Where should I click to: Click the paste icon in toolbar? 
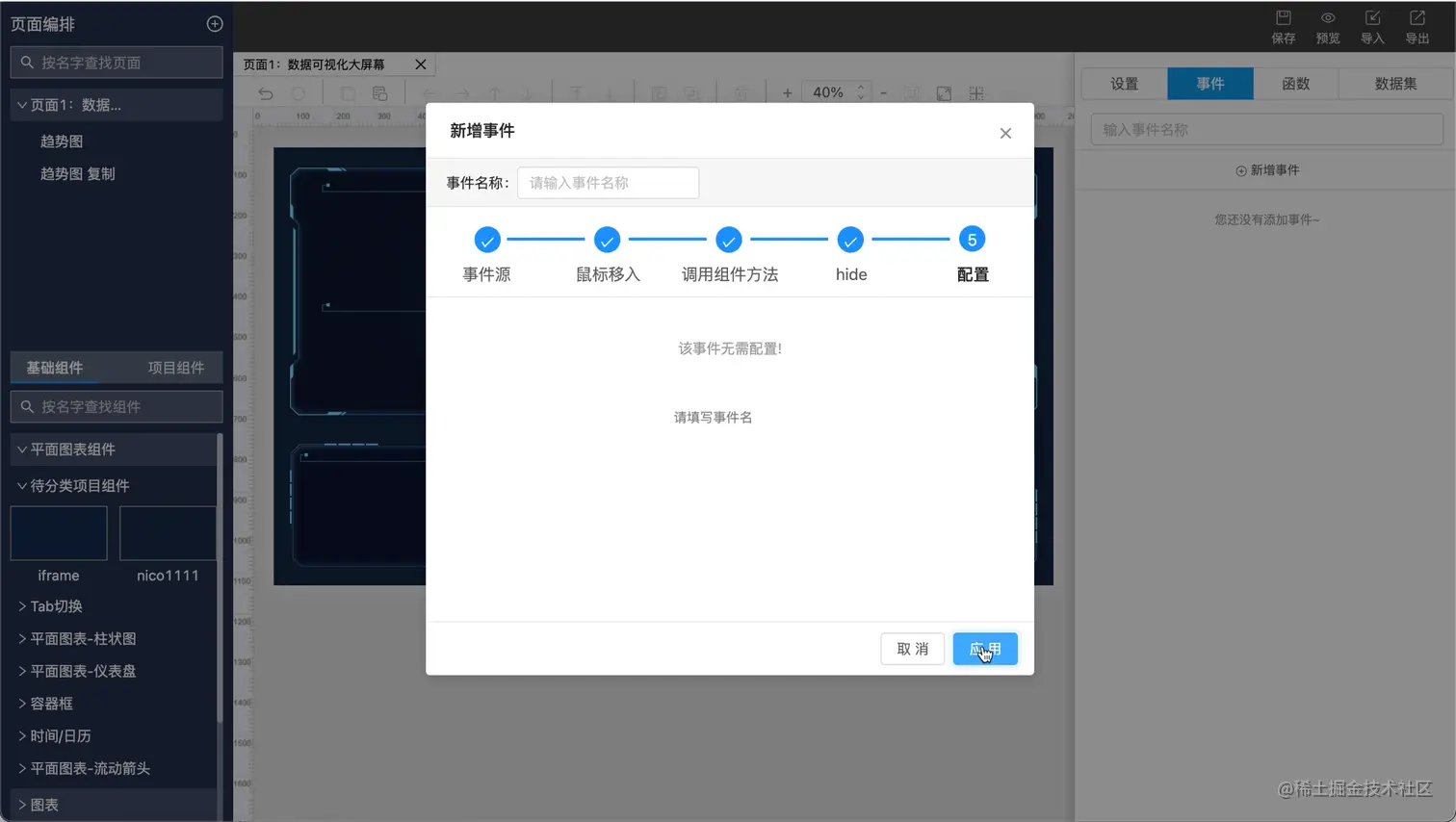point(380,93)
